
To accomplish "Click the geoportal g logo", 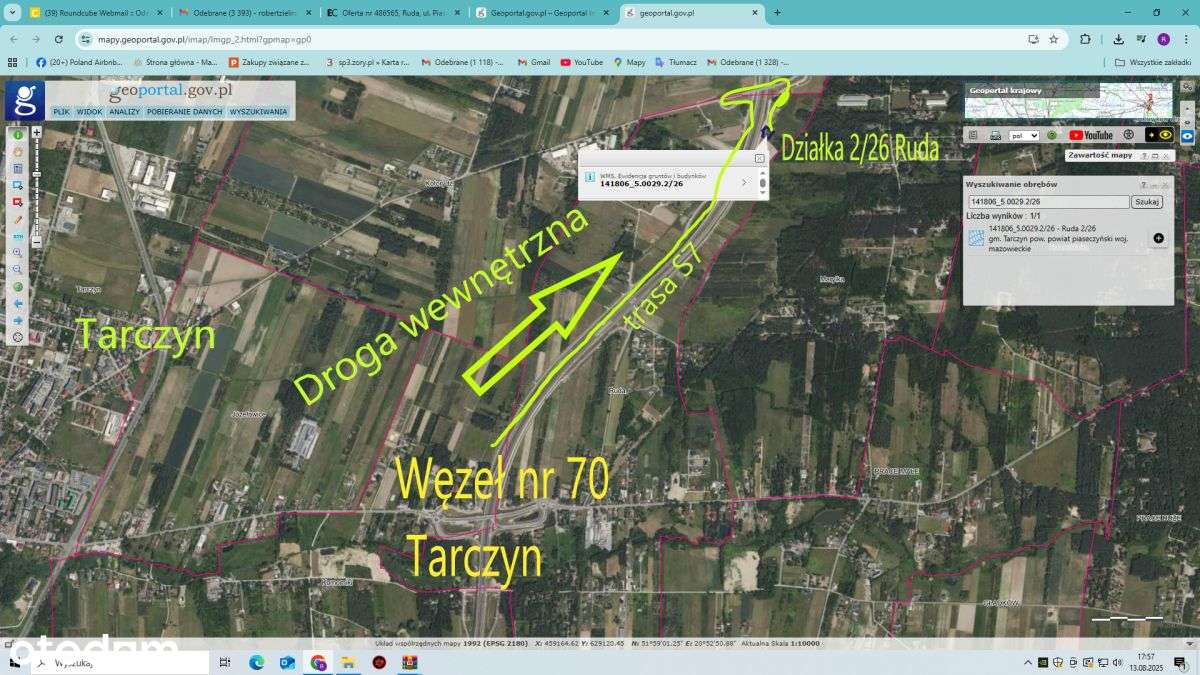I will click(x=25, y=101).
